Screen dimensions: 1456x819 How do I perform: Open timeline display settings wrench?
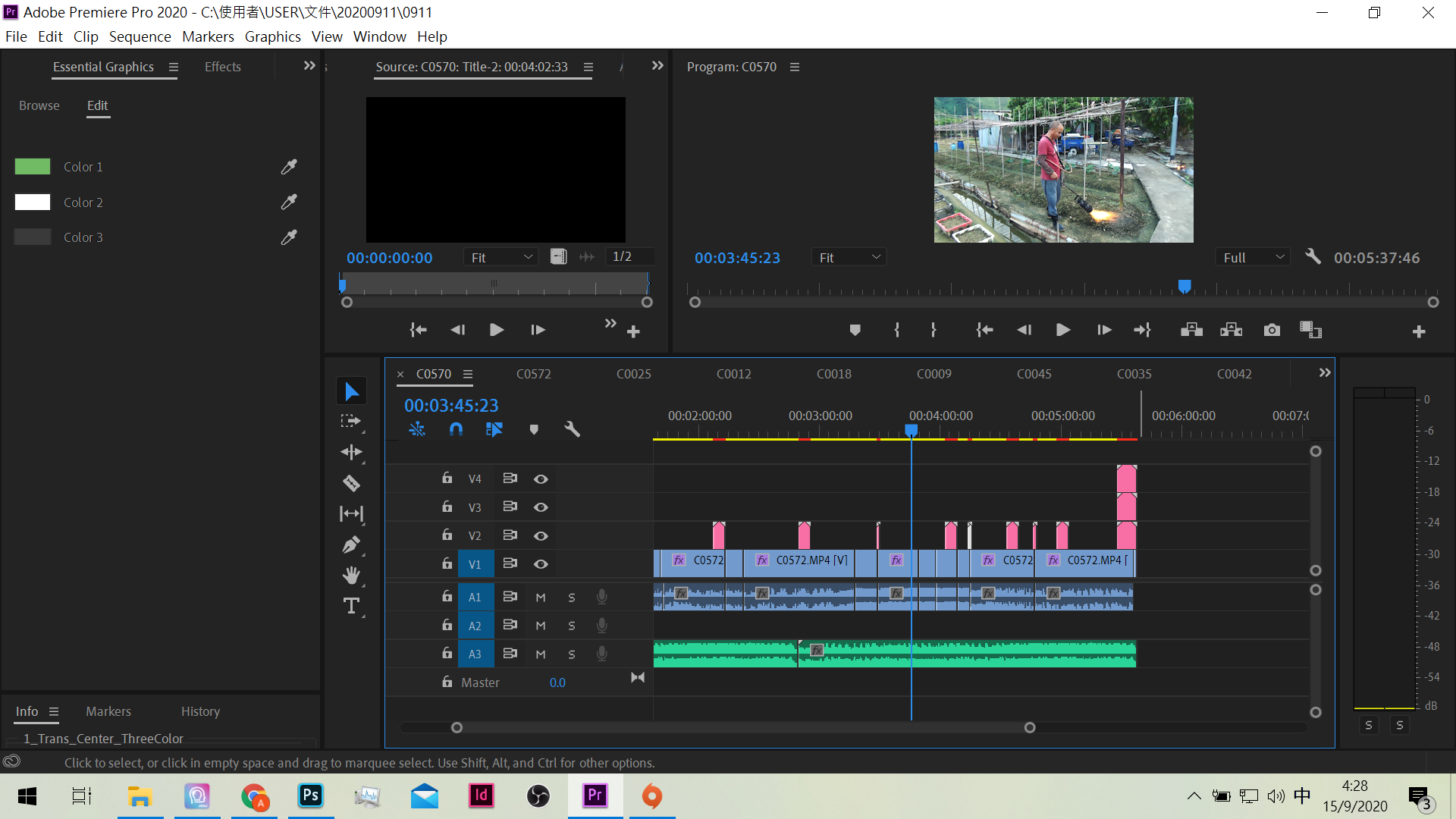pos(572,429)
